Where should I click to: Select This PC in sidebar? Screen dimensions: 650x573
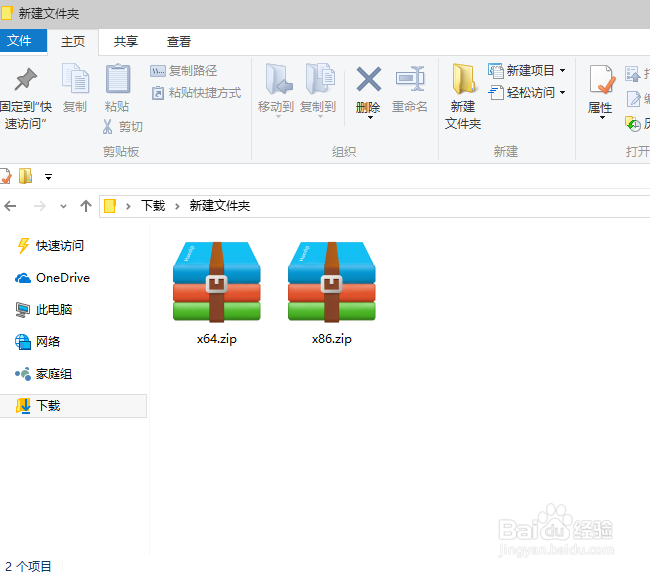[44, 310]
